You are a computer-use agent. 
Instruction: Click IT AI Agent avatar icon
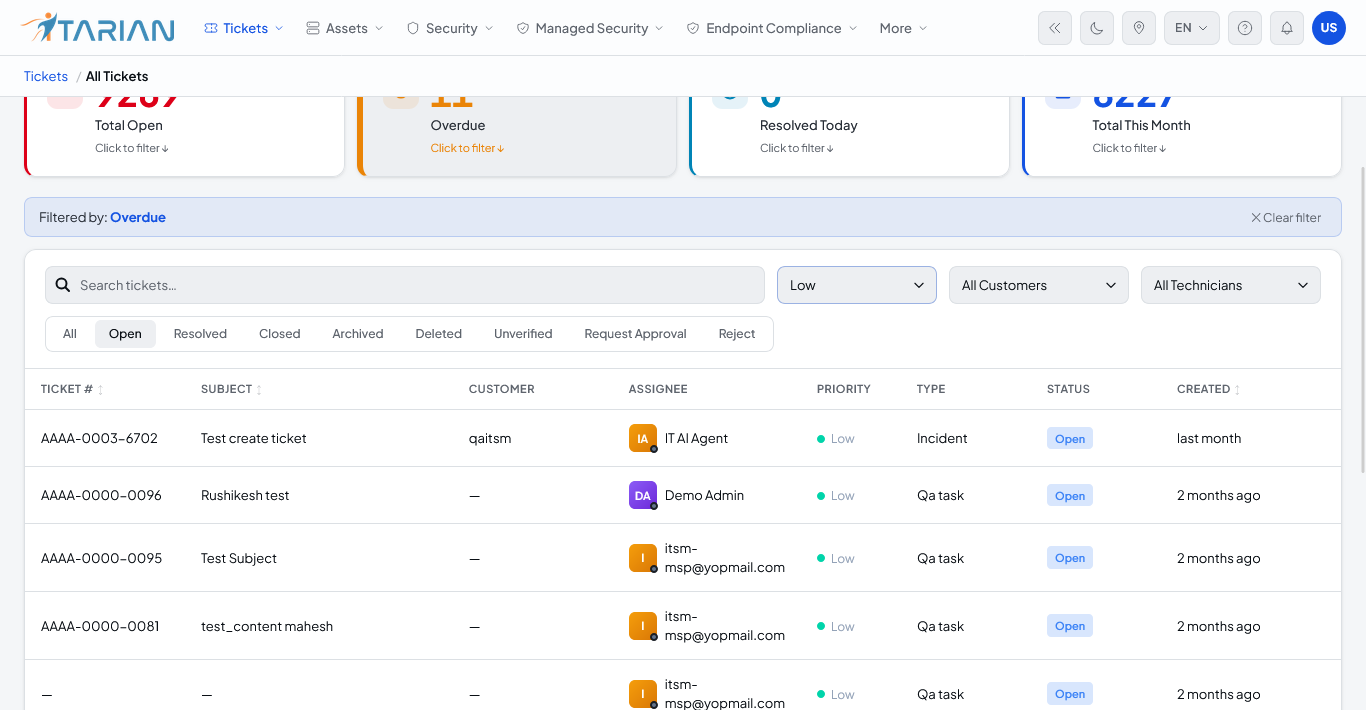coord(643,438)
